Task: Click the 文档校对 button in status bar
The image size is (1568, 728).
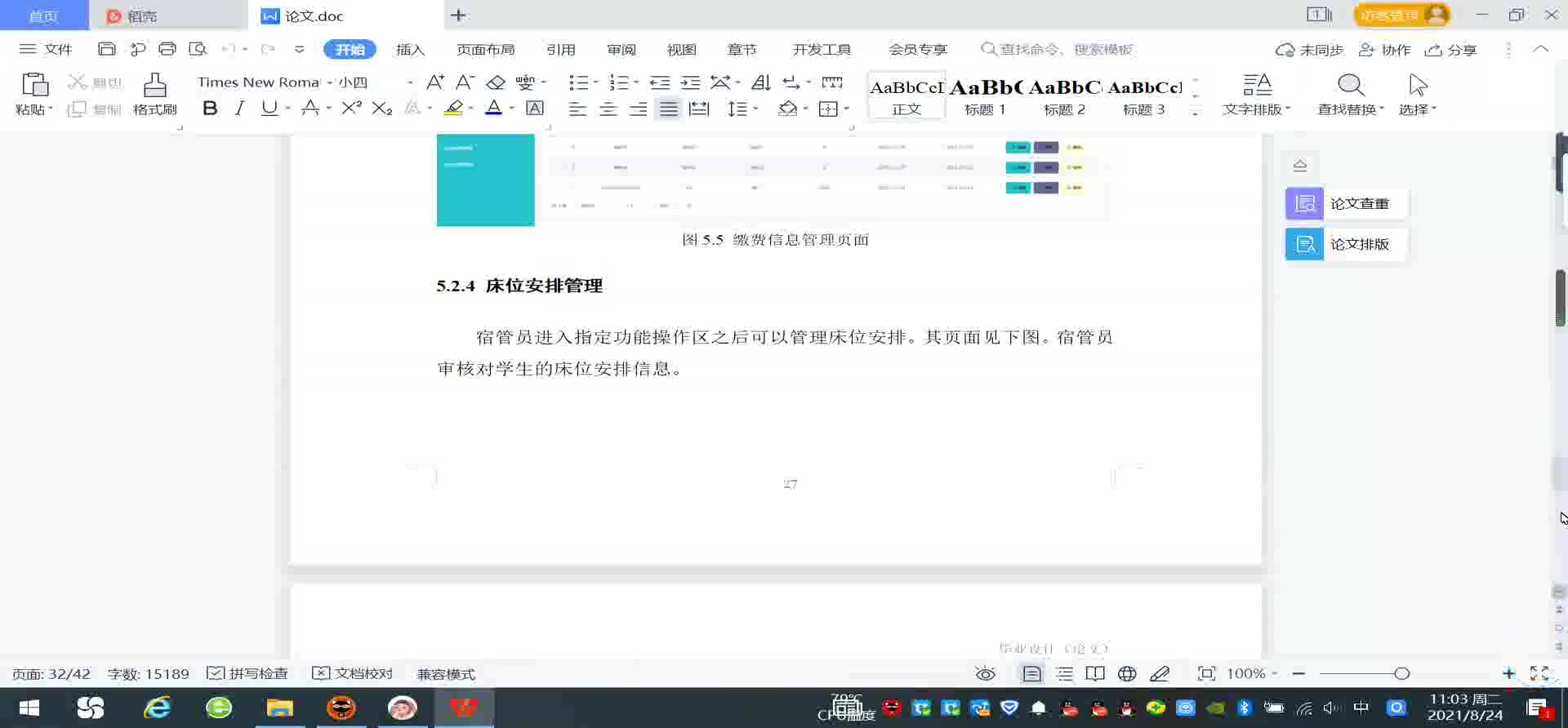Action: click(353, 674)
